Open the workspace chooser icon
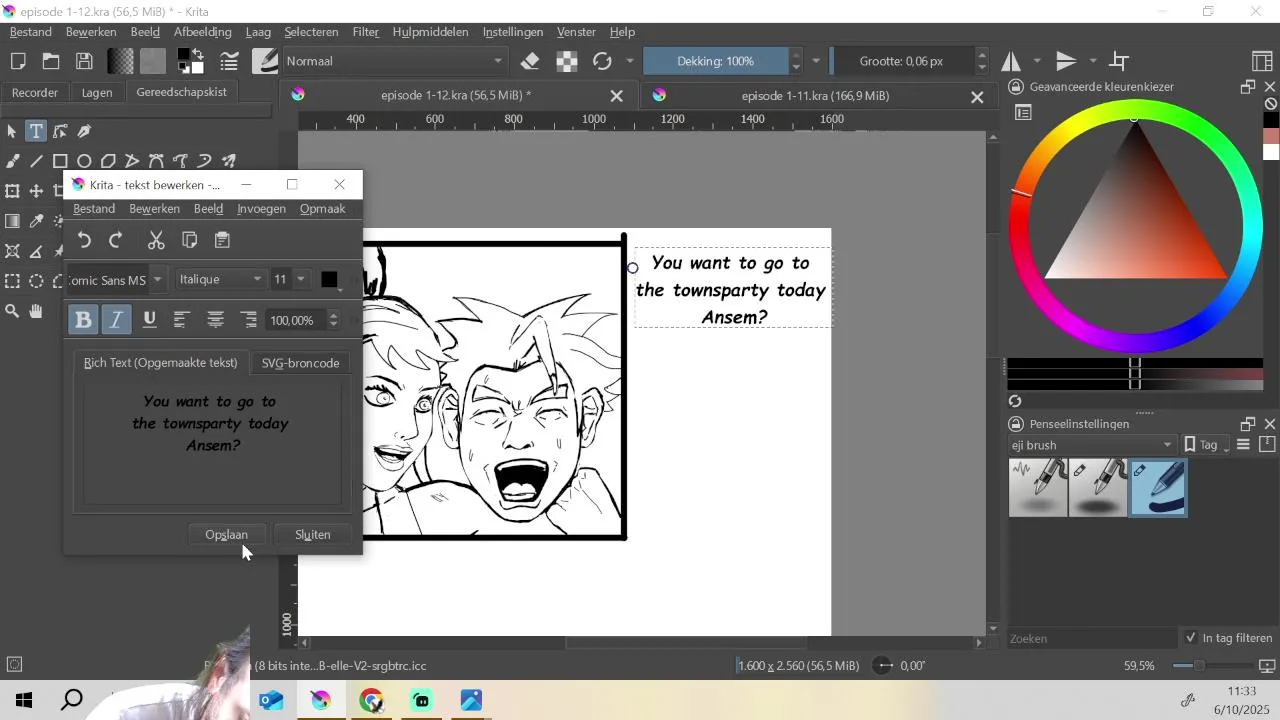 tap(1263, 61)
